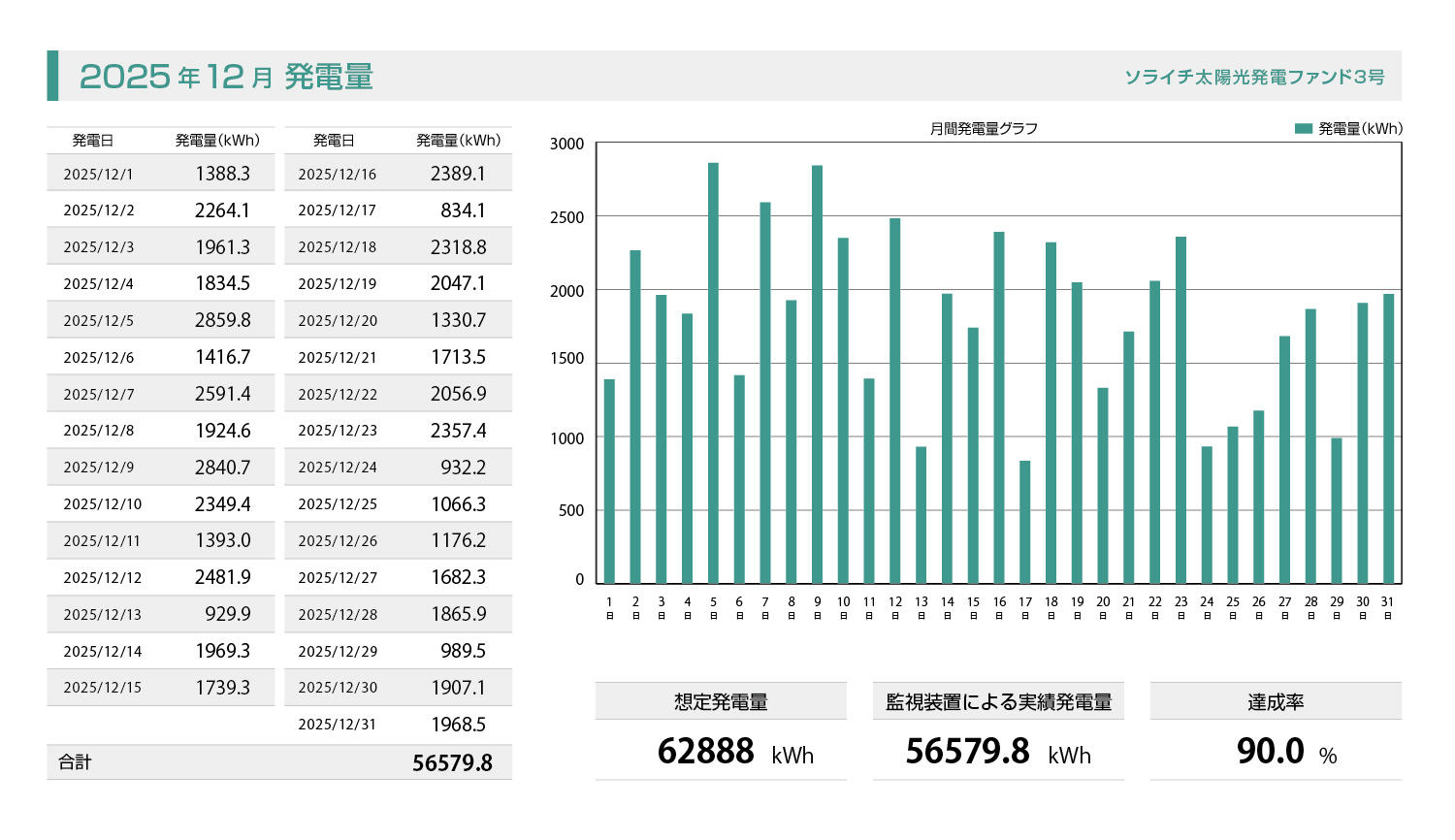
Task: Select the 62888 kWh expected value
Action: [x=734, y=752]
